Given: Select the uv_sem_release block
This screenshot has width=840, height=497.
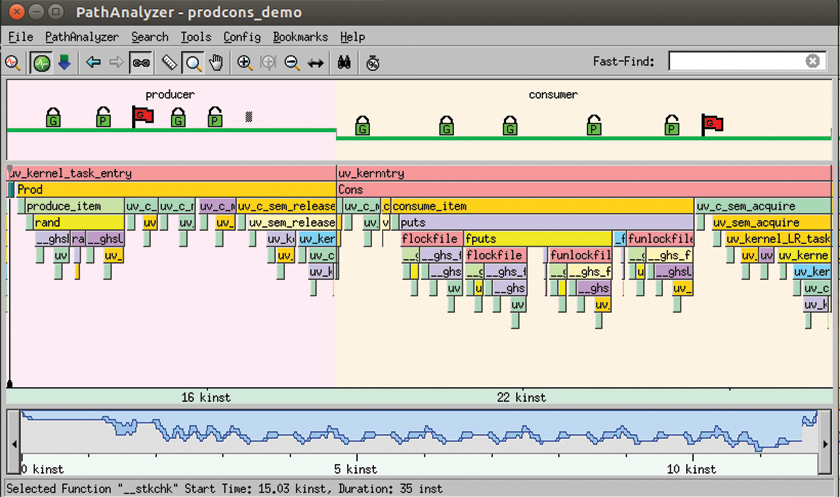Looking at the screenshot, I should (x=291, y=222).
